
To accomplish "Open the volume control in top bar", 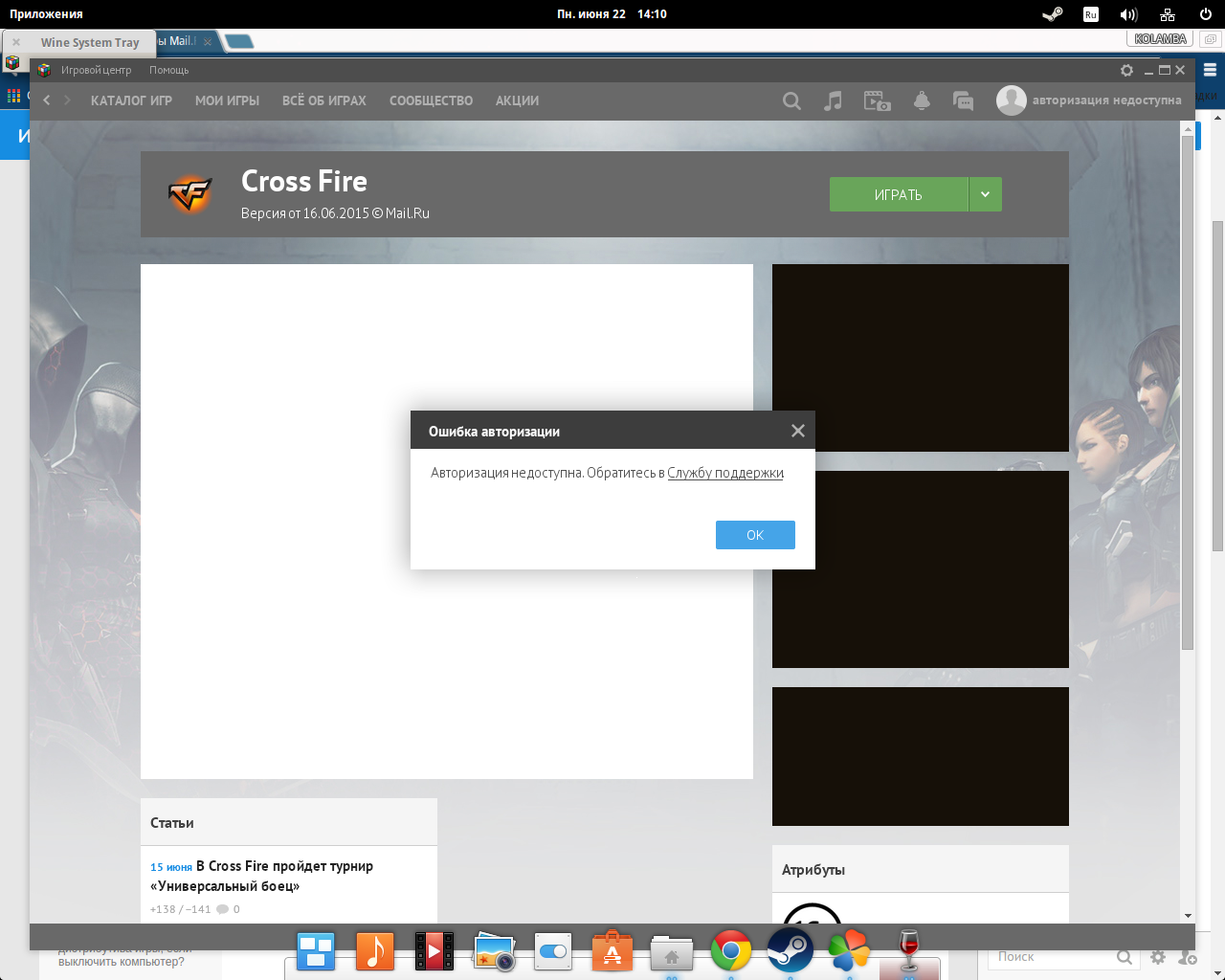I will [x=1129, y=14].
